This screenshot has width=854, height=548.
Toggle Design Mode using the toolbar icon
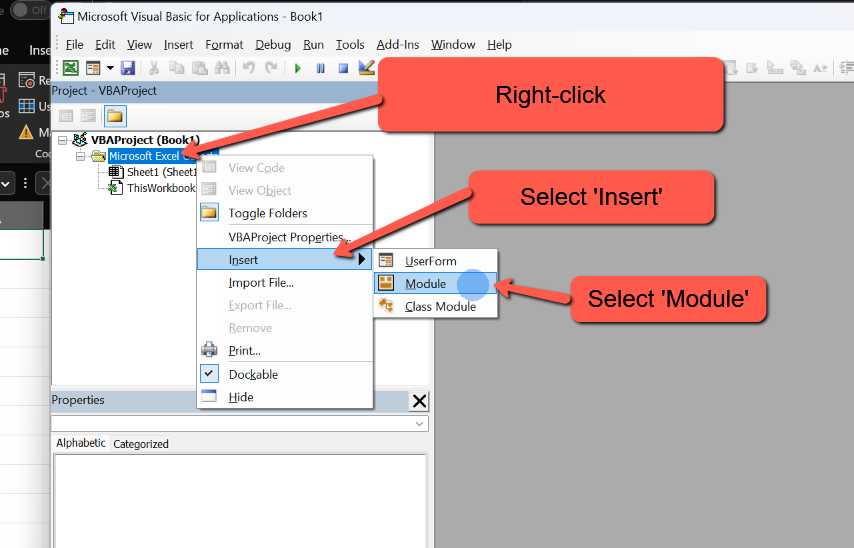pyautogui.click(x=366, y=68)
